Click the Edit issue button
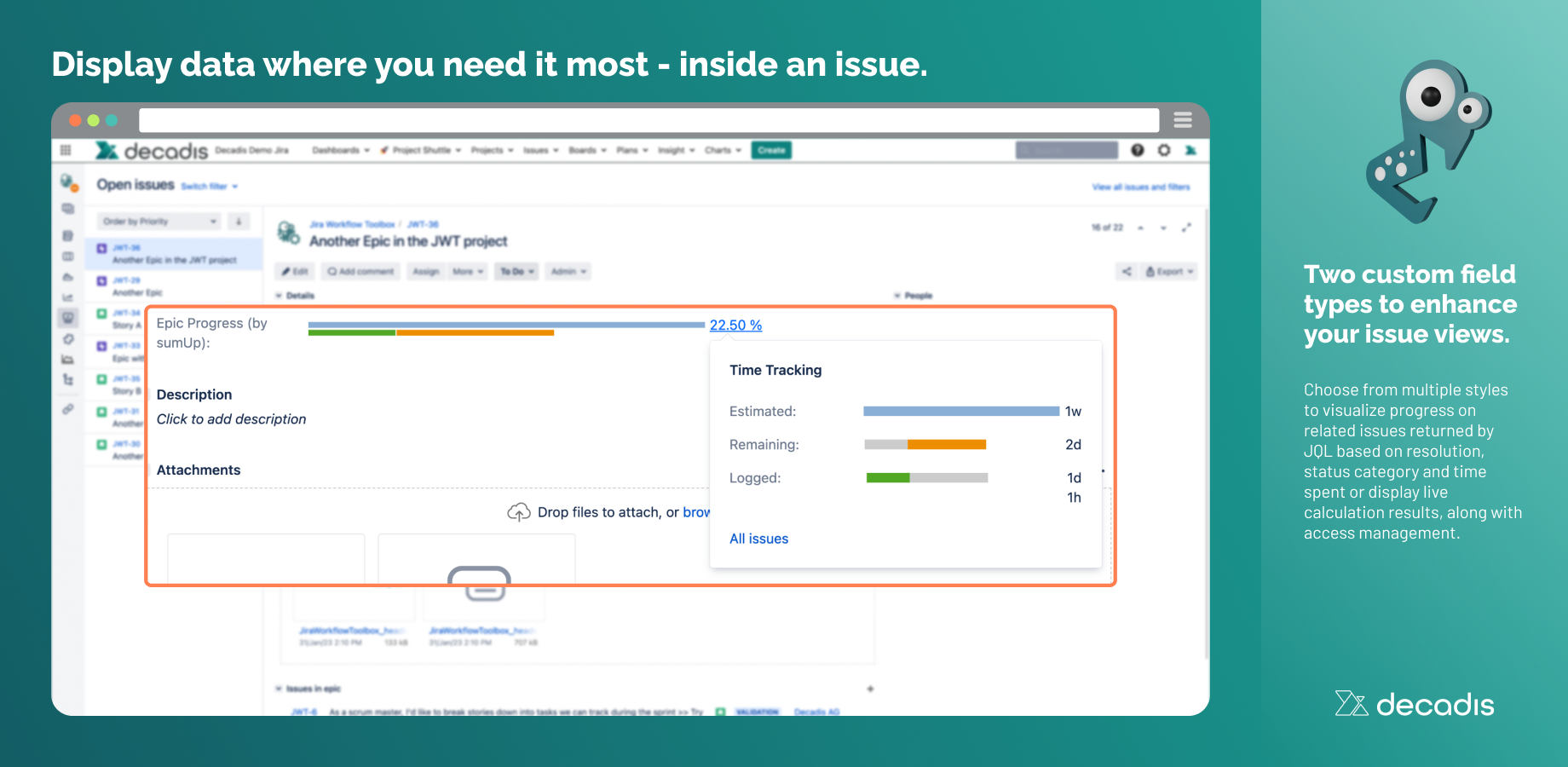Screen dimensions: 1568x767 click(296, 272)
